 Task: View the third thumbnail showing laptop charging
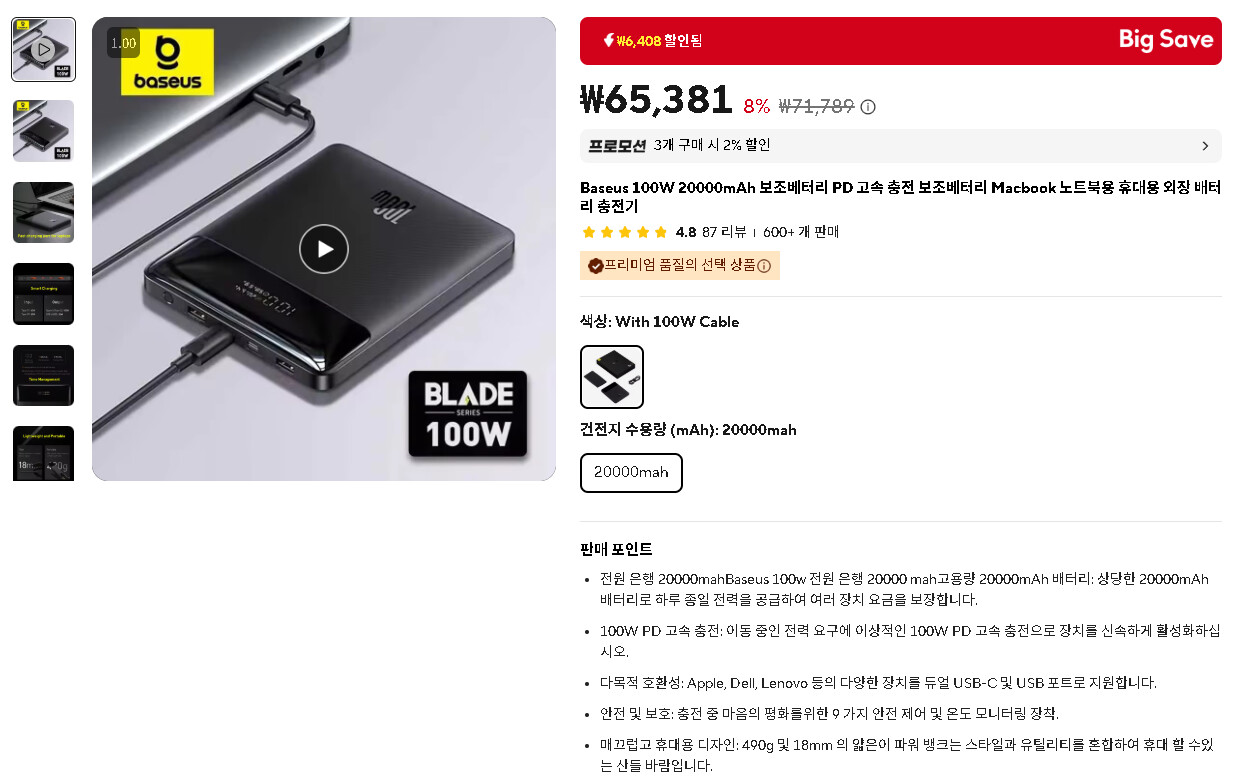click(x=43, y=212)
